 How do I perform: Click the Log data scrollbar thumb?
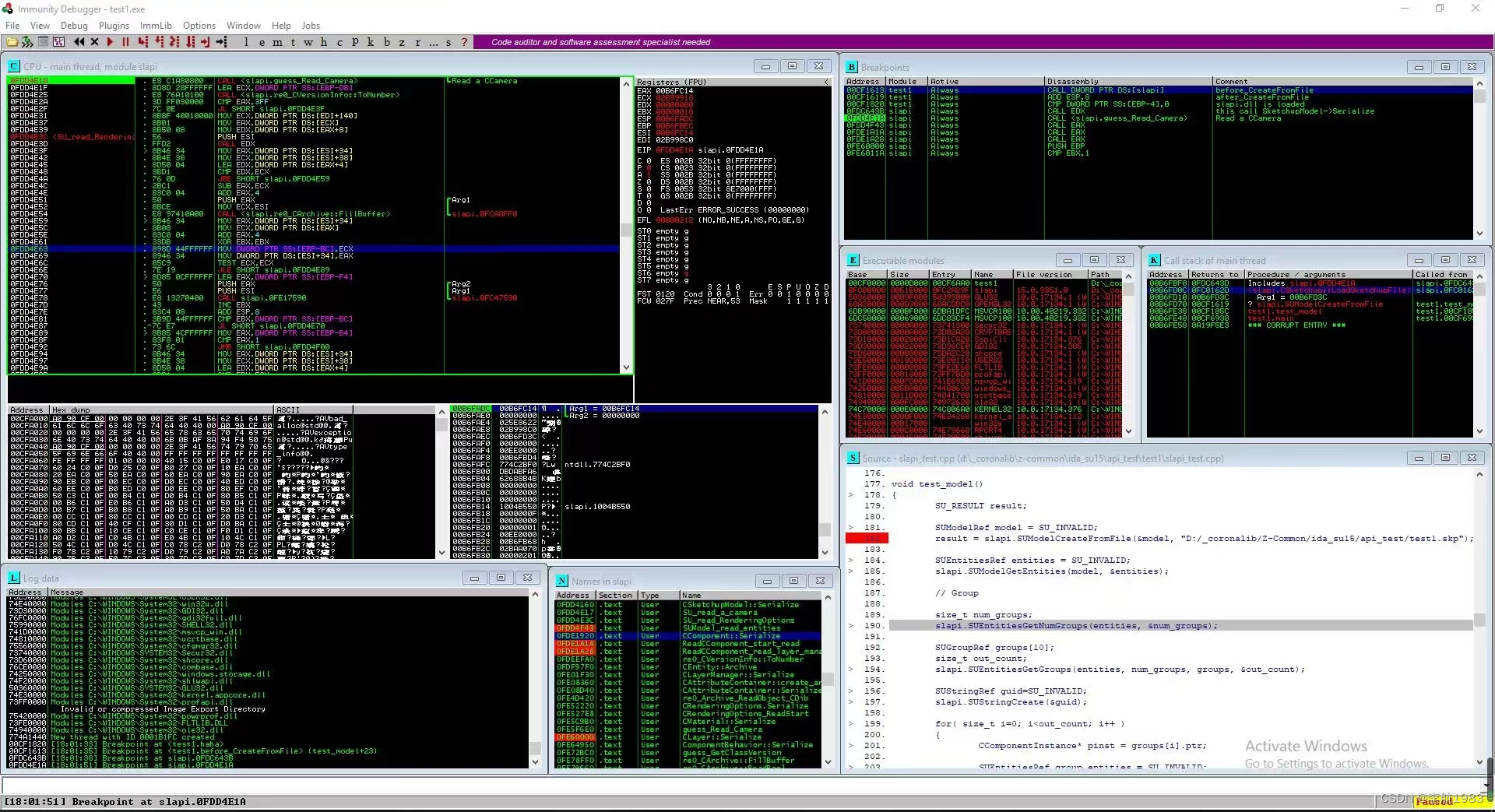click(x=535, y=748)
